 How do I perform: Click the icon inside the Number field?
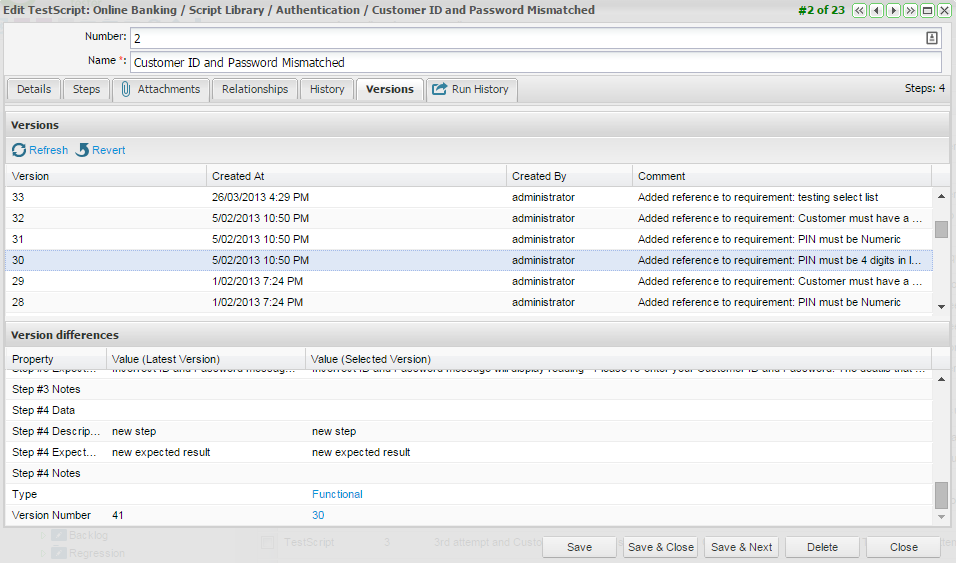(932, 38)
